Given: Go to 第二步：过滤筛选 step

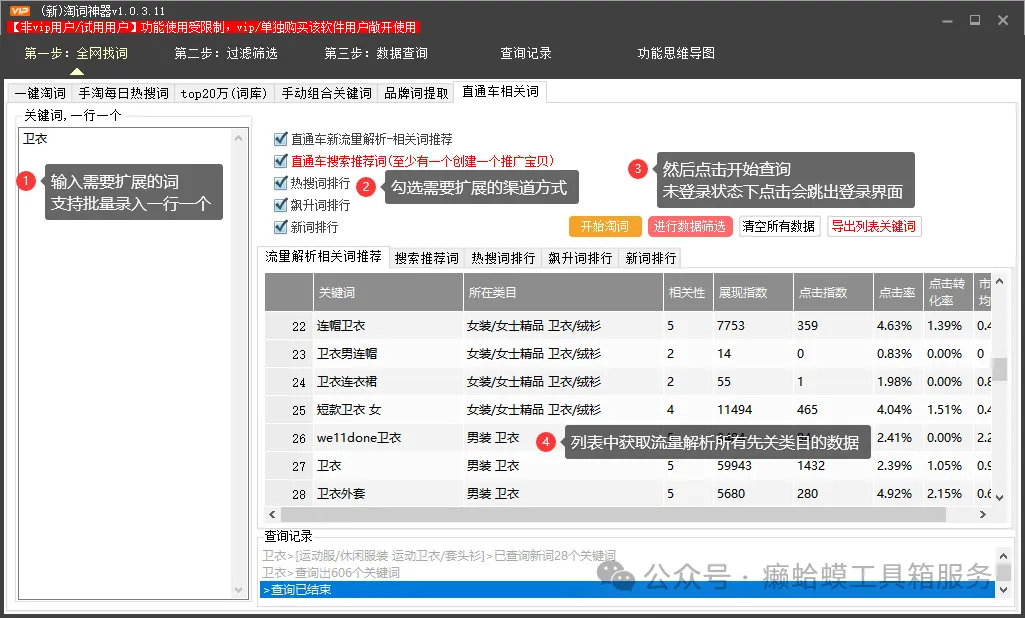Looking at the screenshot, I should [226, 53].
